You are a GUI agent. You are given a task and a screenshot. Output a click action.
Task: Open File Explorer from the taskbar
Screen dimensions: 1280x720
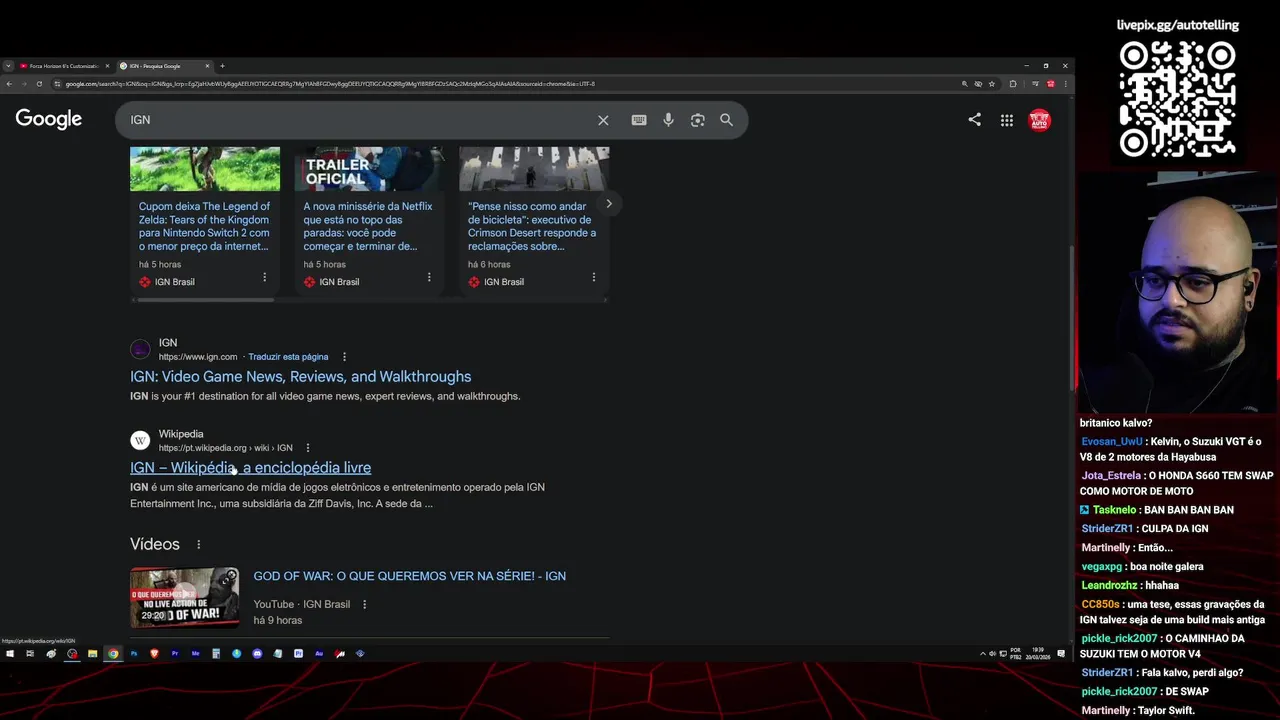[92, 654]
